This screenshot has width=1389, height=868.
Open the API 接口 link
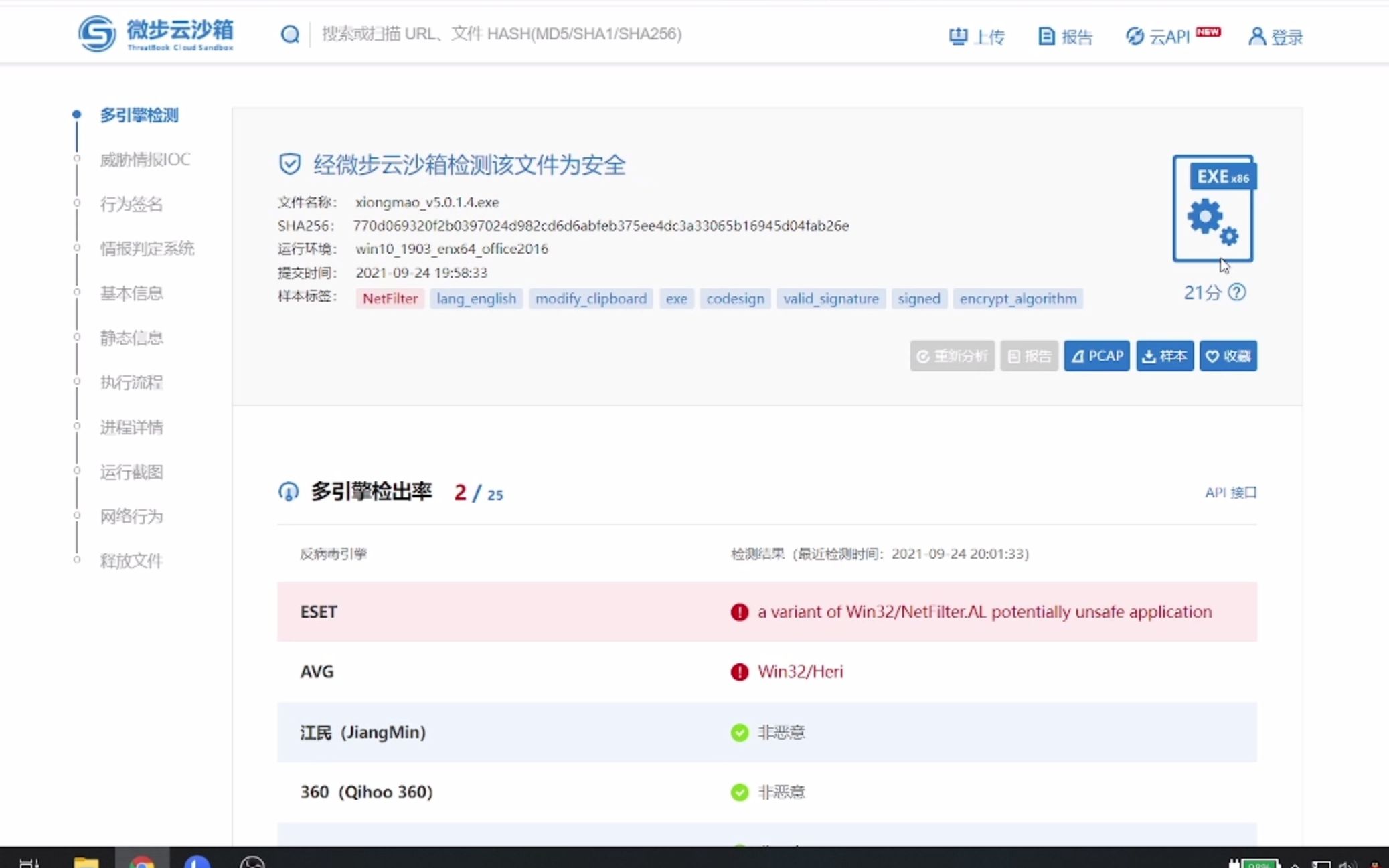(1230, 493)
